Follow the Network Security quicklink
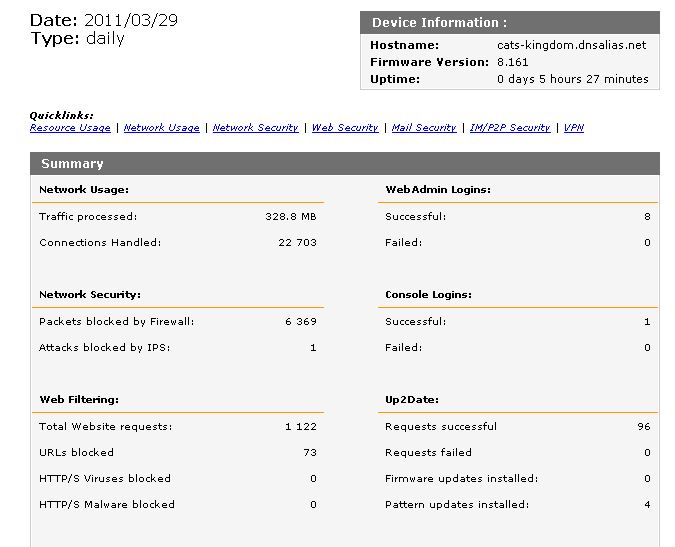 [x=255, y=128]
